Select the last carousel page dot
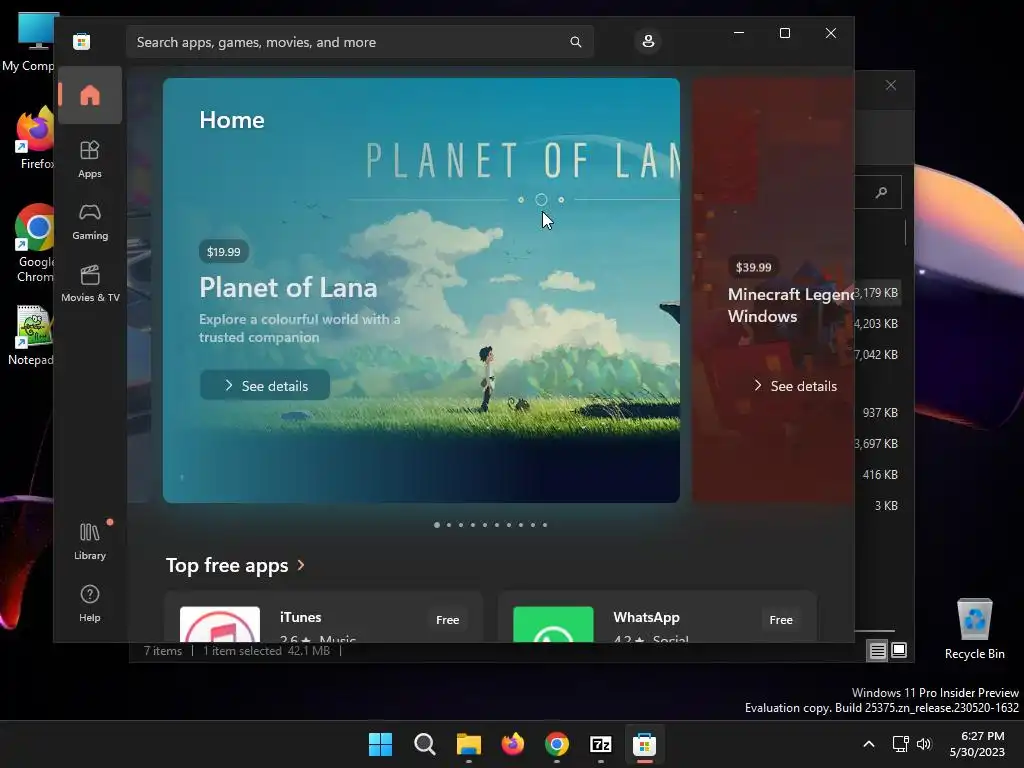The width and height of the screenshot is (1024, 768). tap(545, 524)
